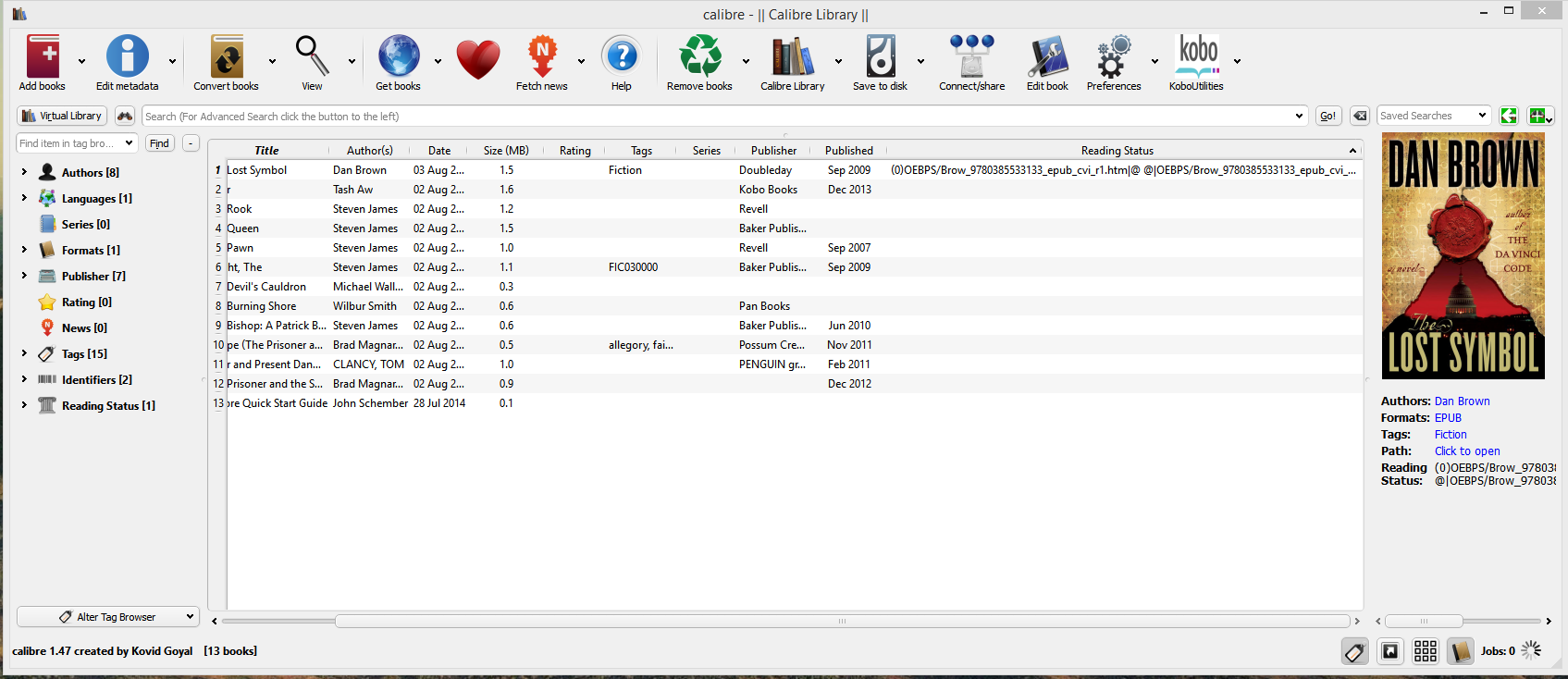Screen dimensions: 1568x679
Task: Follow the 'Click to open' path link
Action: (x=1467, y=451)
